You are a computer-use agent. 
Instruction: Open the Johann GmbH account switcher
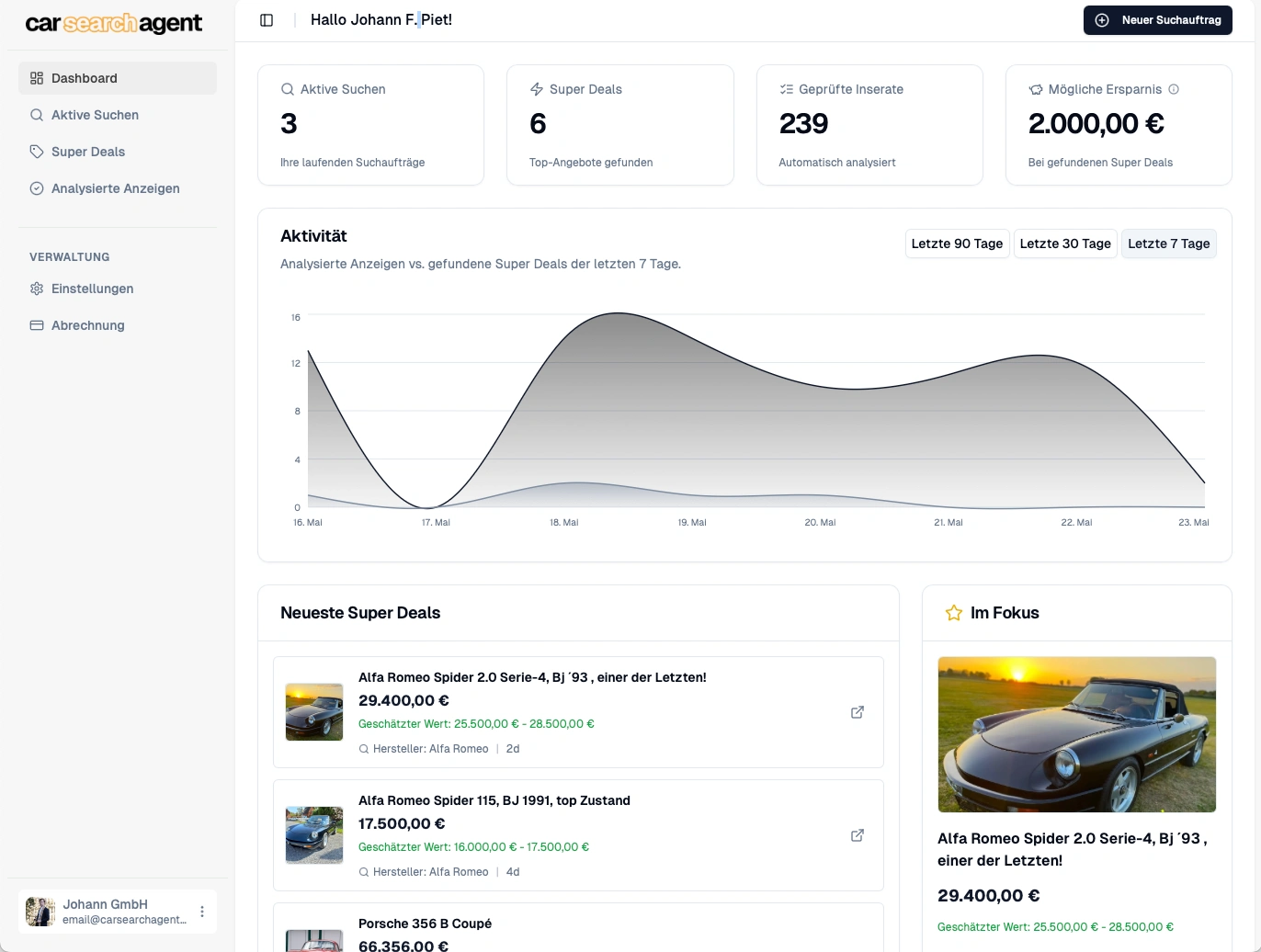tap(118, 912)
